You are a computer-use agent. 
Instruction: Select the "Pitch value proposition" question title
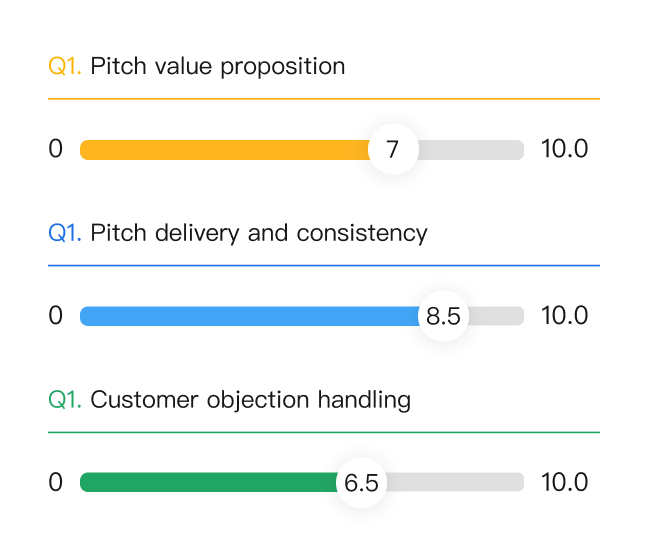pos(217,67)
